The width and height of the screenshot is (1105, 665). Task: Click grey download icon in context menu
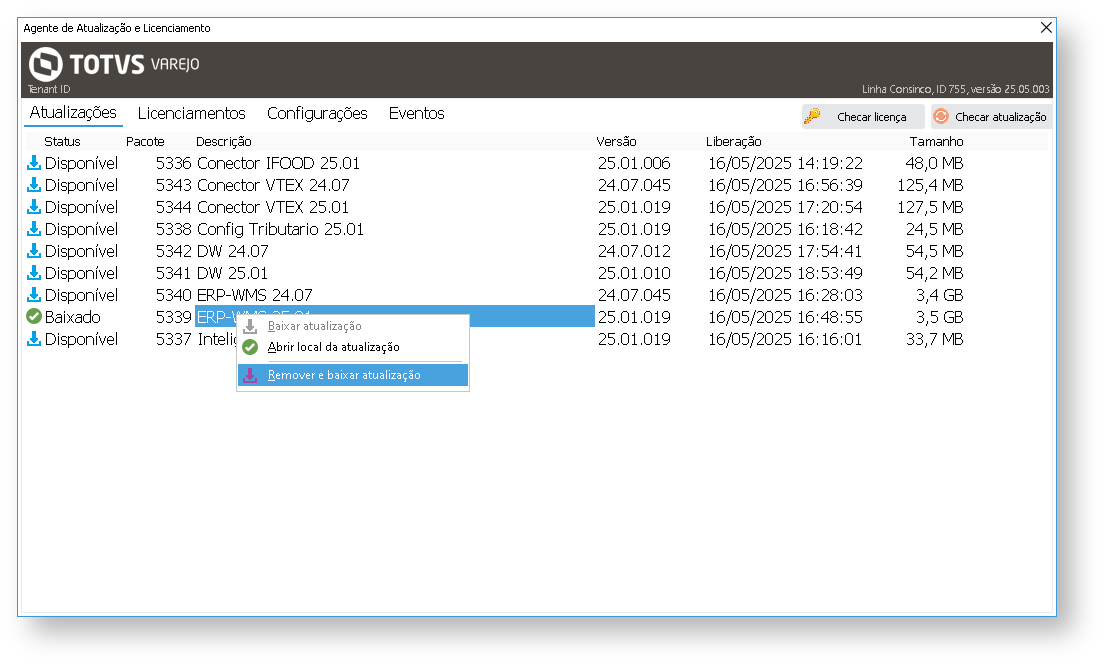pos(250,326)
